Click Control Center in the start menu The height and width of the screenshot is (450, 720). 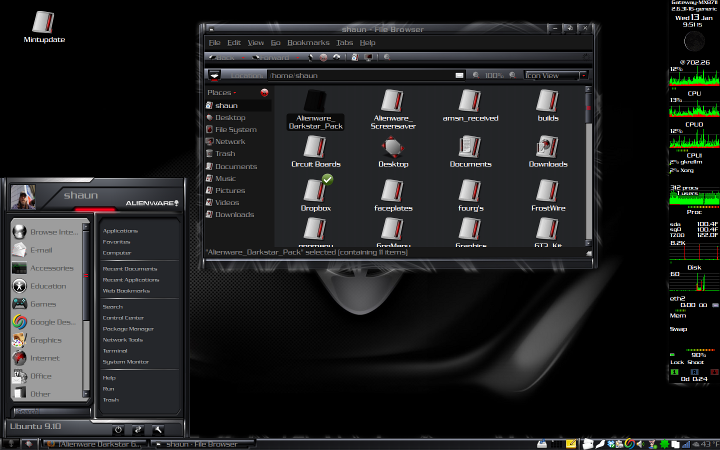click(x=123, y=318)
